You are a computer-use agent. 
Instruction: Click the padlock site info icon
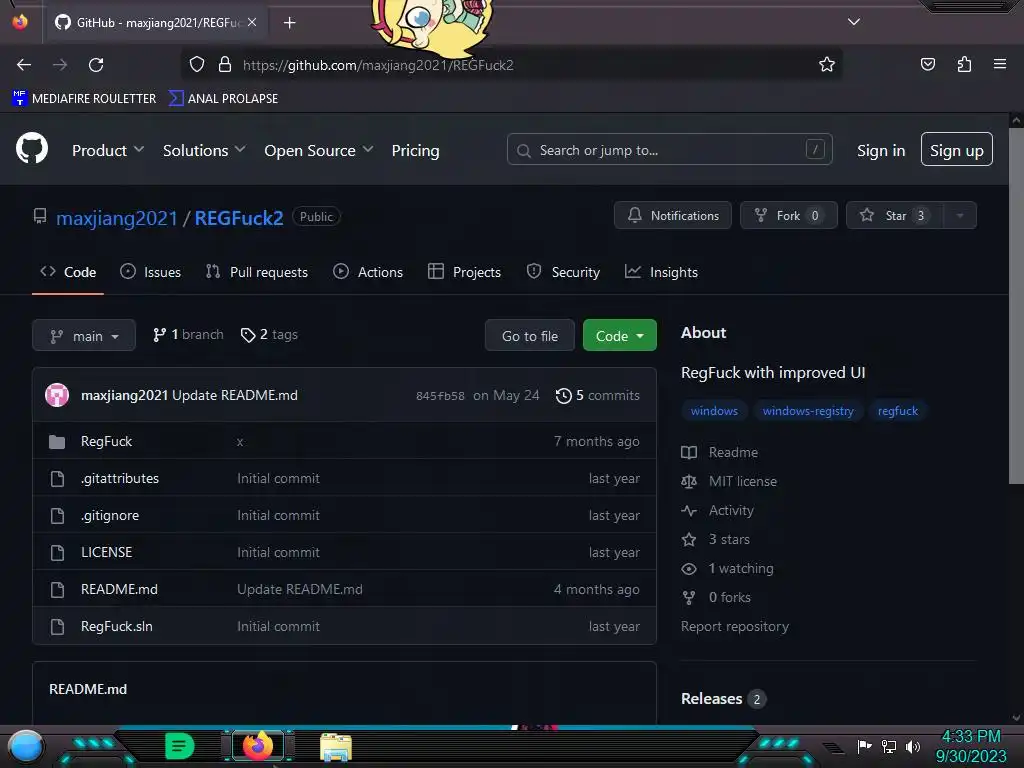(x=225, y=65)
